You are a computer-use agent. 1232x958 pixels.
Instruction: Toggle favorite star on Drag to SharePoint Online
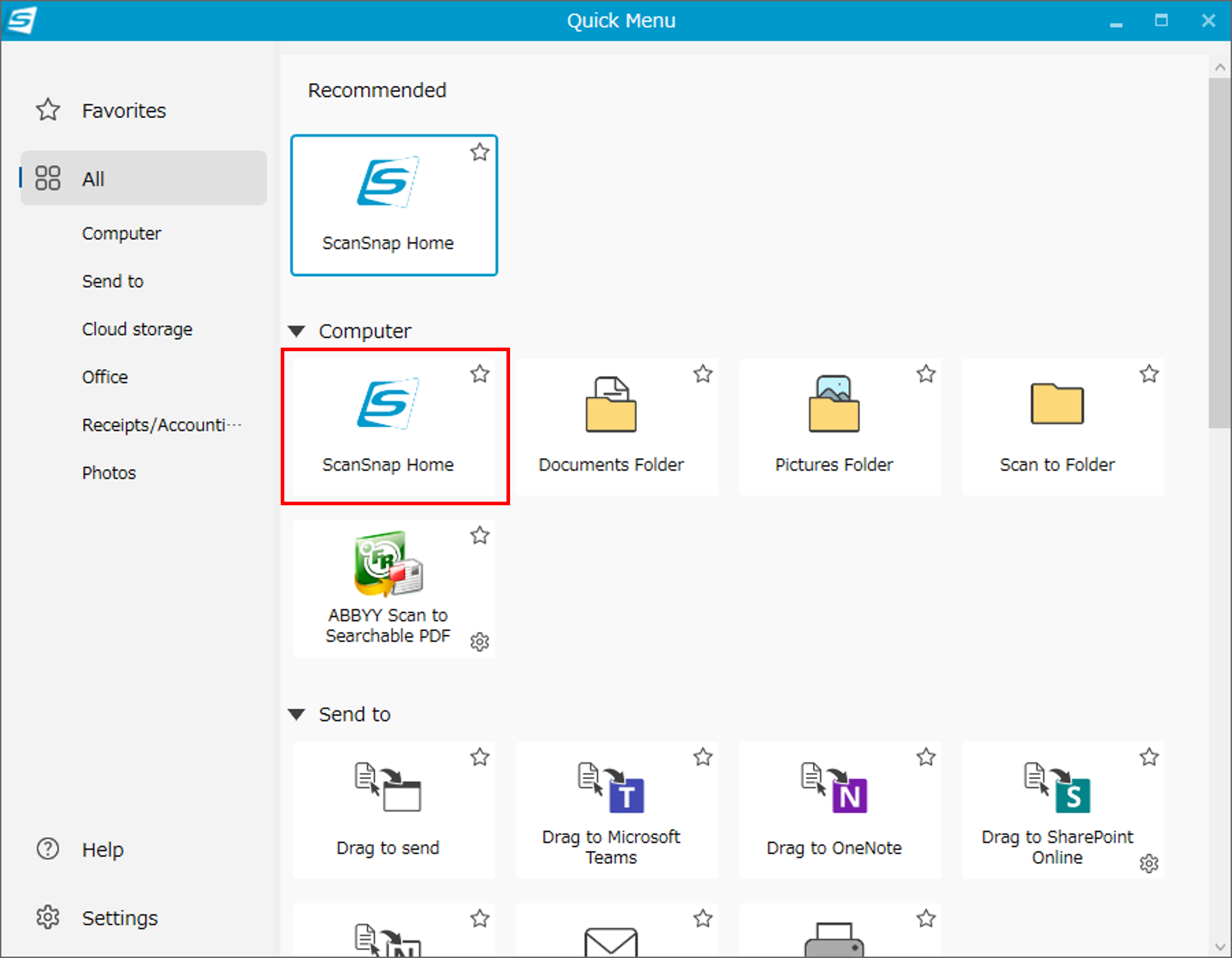(x=1149, y=757)
